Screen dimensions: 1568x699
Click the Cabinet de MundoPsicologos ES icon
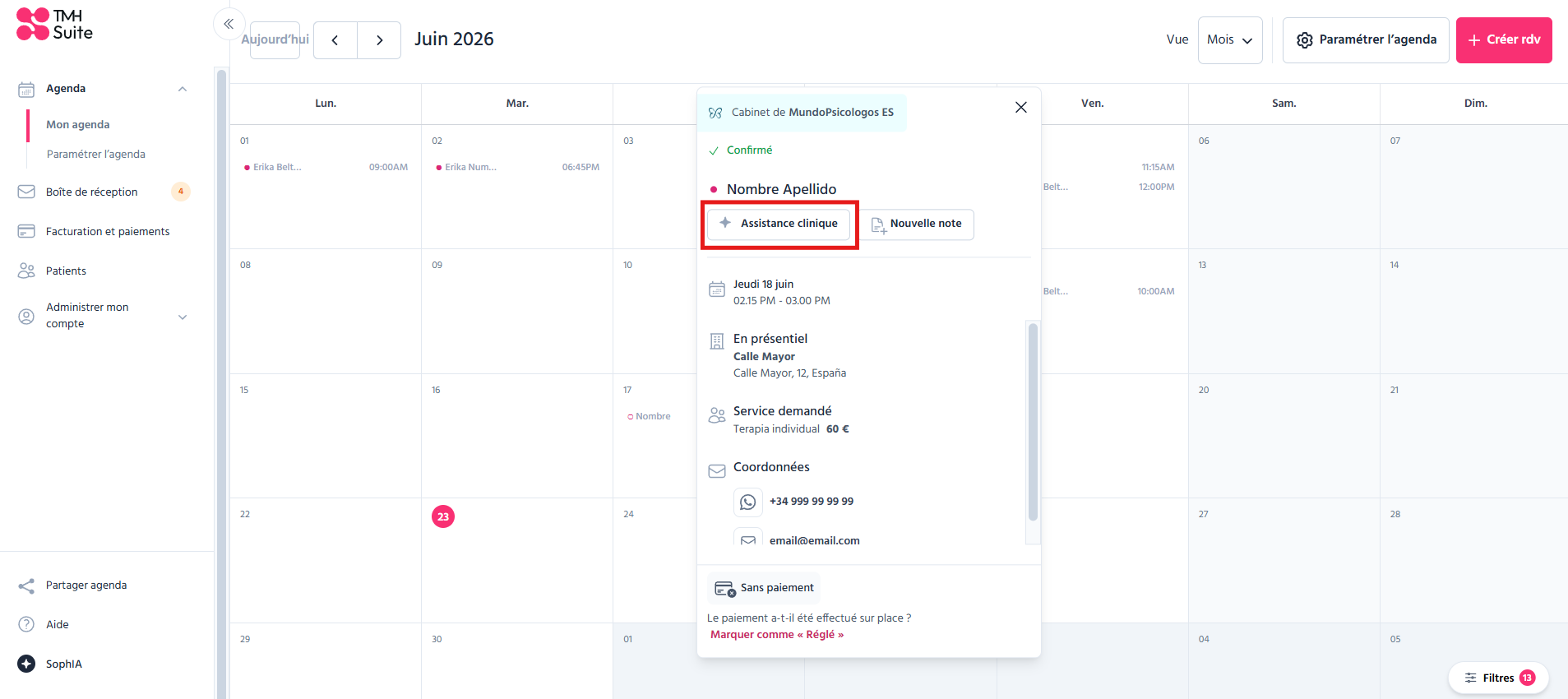tap(715, 113)
